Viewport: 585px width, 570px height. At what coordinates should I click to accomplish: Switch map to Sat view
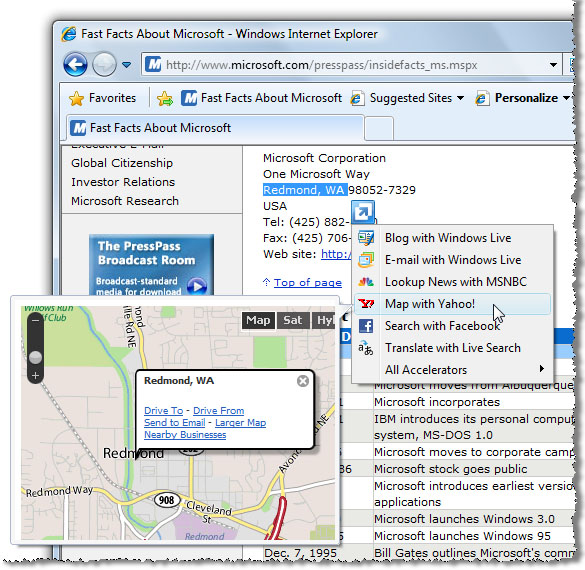coord(293,320)
